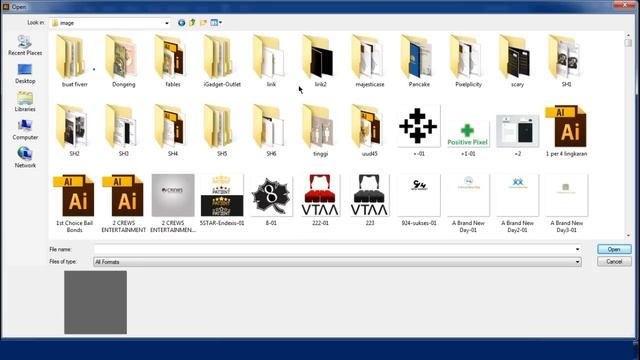Select the 5STAR-Endexis-01 file

222,200
